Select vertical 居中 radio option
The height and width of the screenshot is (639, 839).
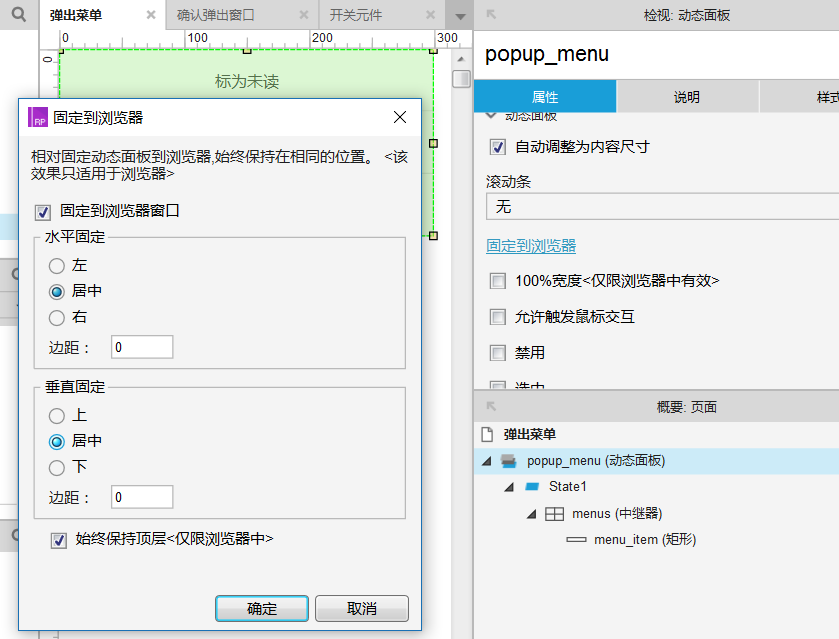[57, 442]
